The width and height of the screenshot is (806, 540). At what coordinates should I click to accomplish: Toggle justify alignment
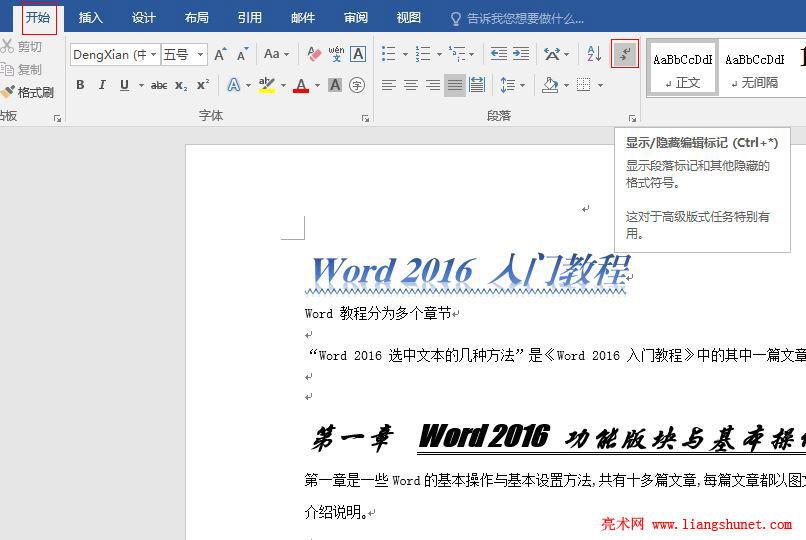tap(454, 85)
